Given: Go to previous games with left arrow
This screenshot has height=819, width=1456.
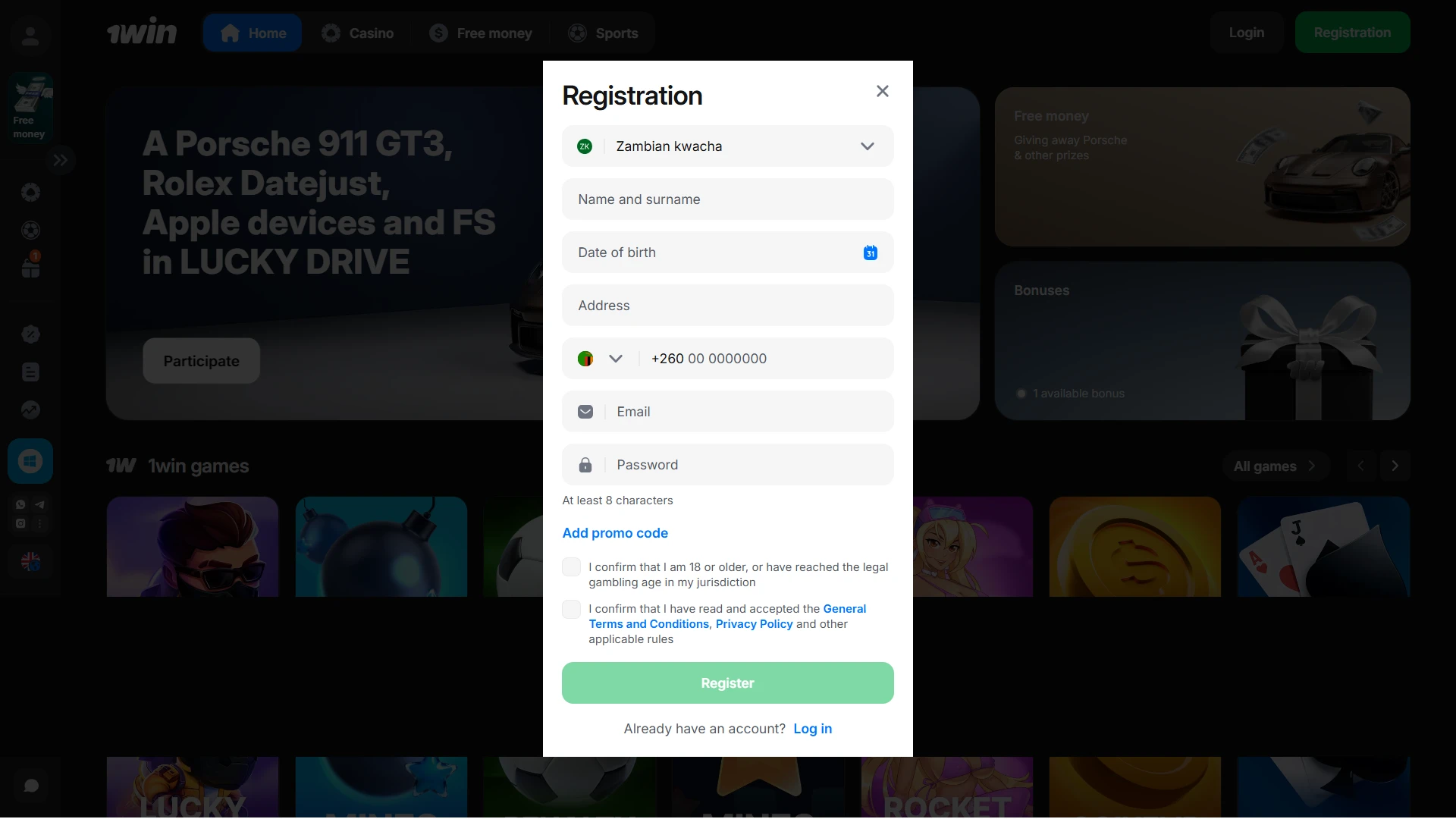Looking at the screenshot, I should (x=1360, y=466).
